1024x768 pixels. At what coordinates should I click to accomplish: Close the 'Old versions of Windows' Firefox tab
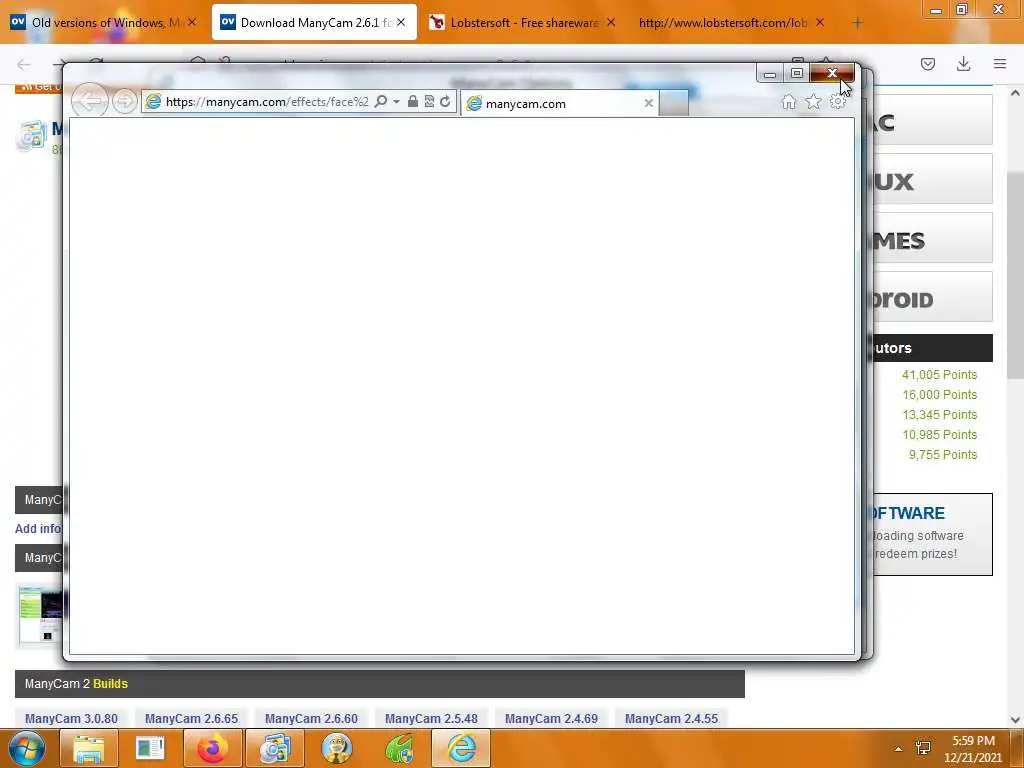click(x=192, y=22)
